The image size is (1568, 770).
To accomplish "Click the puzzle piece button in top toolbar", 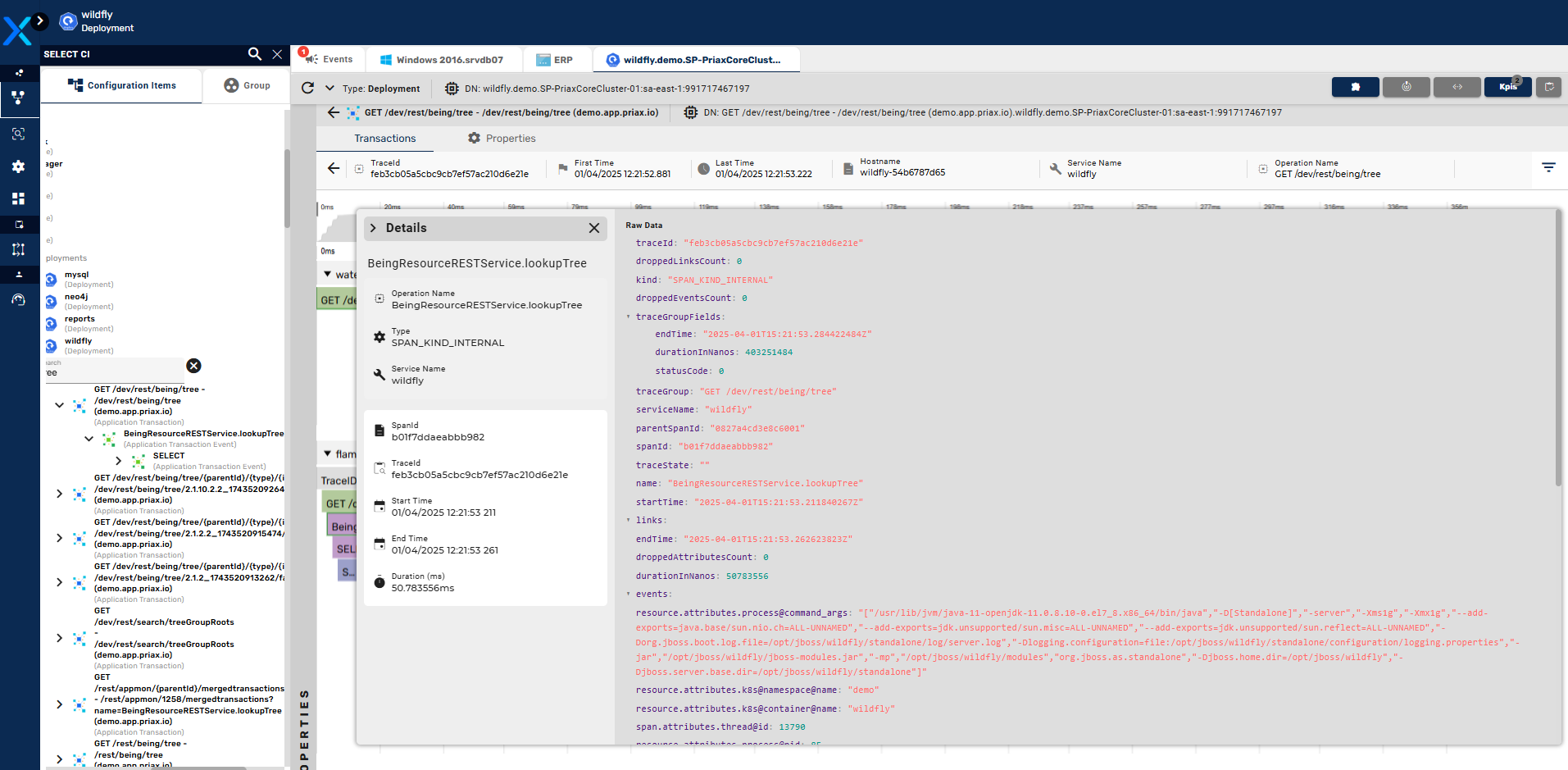I will 1355,87.
